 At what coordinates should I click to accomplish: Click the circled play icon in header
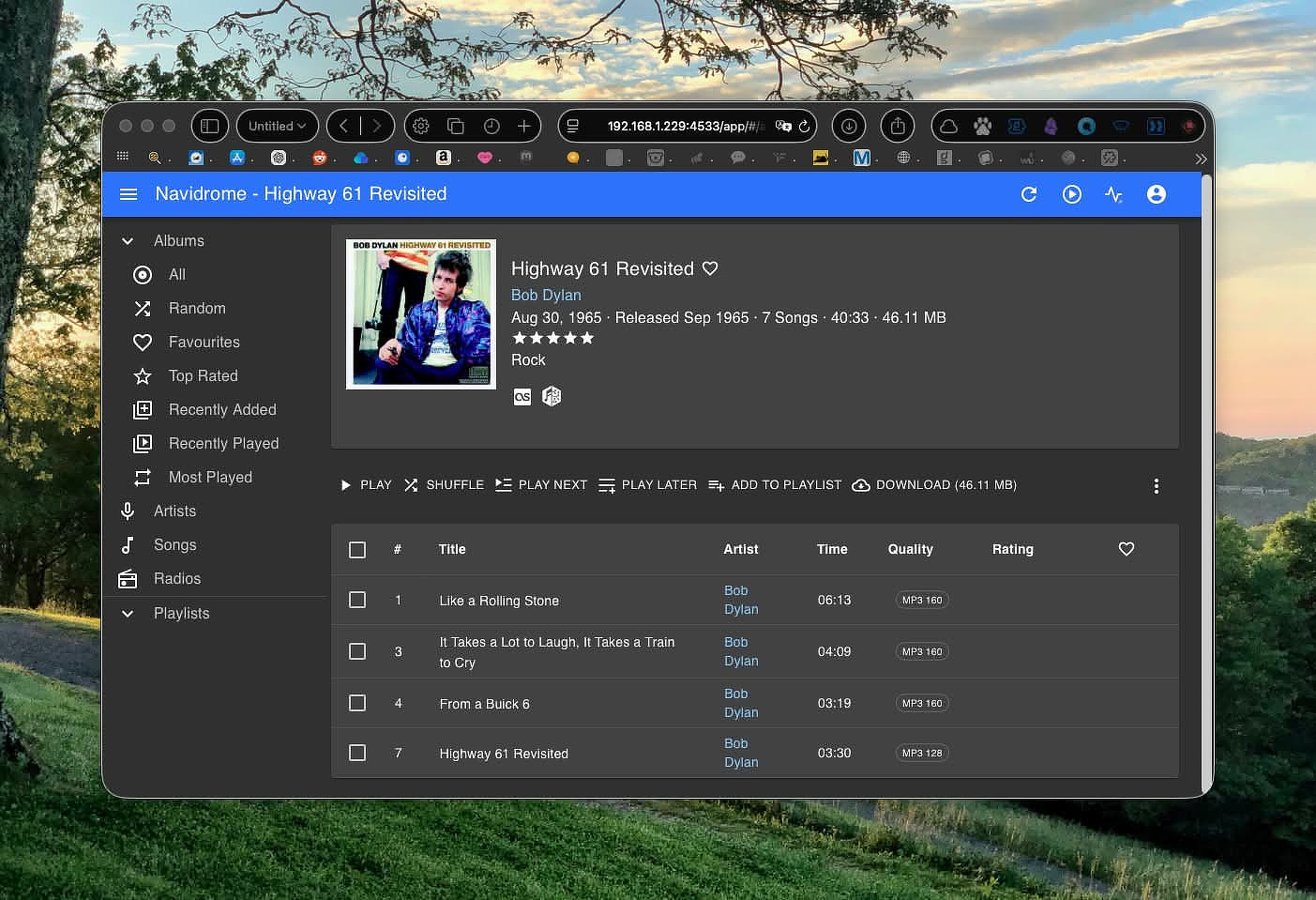[1071, 194]
